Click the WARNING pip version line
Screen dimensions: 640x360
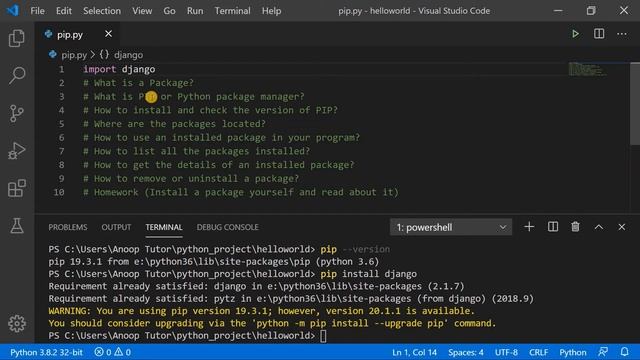click(262, 311)
